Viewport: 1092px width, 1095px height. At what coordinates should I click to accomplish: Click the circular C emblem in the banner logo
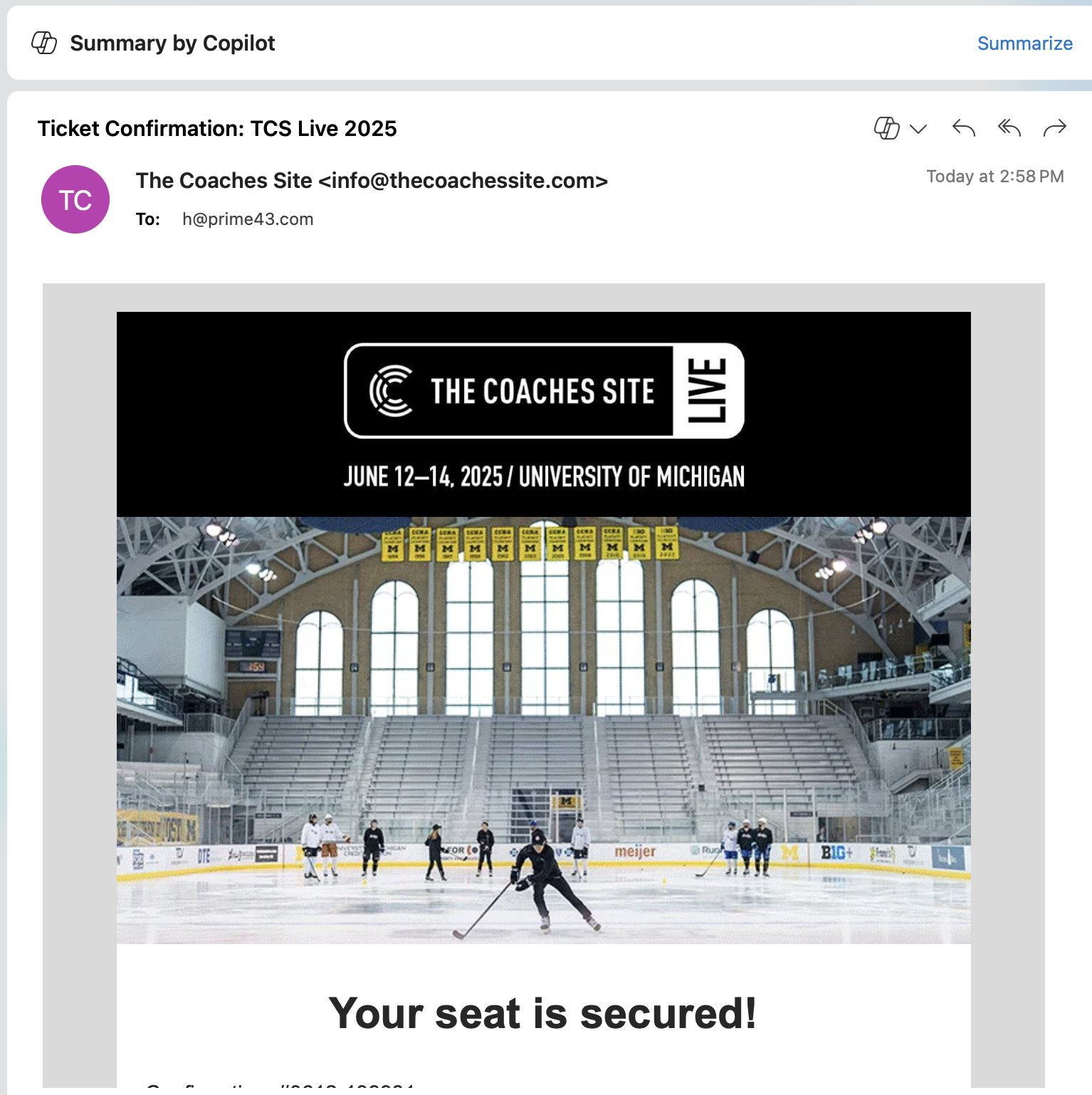click(391, 391)
